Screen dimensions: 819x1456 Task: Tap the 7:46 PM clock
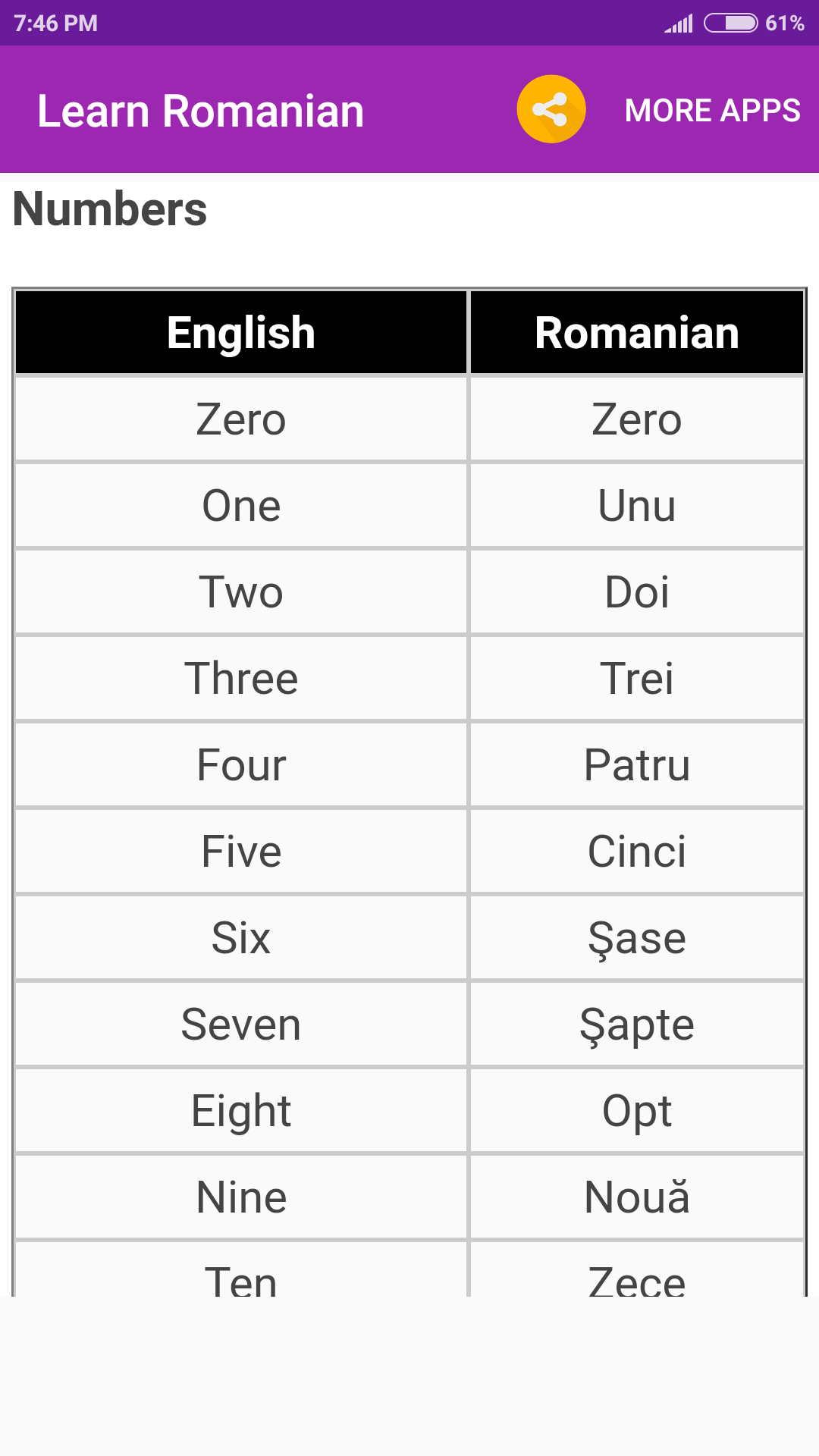click(x=55, y=24)
